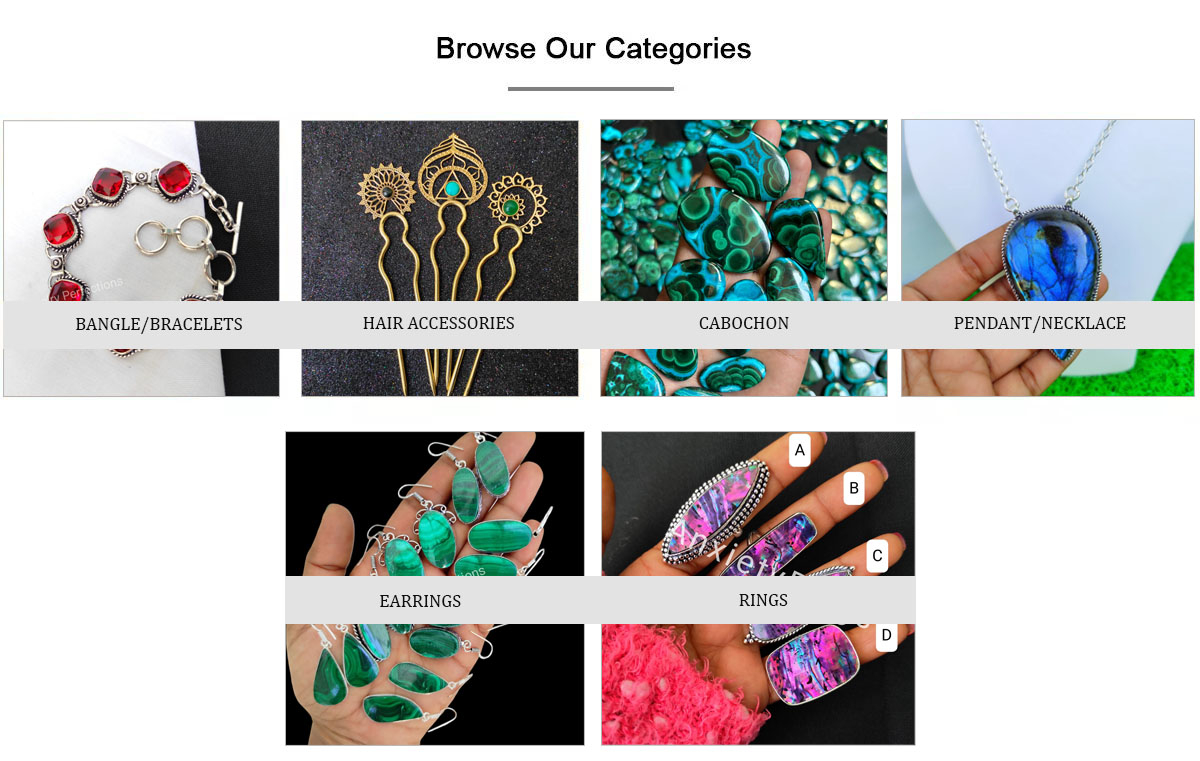
Task: Select ring label B
Action: tap(854, 489)
